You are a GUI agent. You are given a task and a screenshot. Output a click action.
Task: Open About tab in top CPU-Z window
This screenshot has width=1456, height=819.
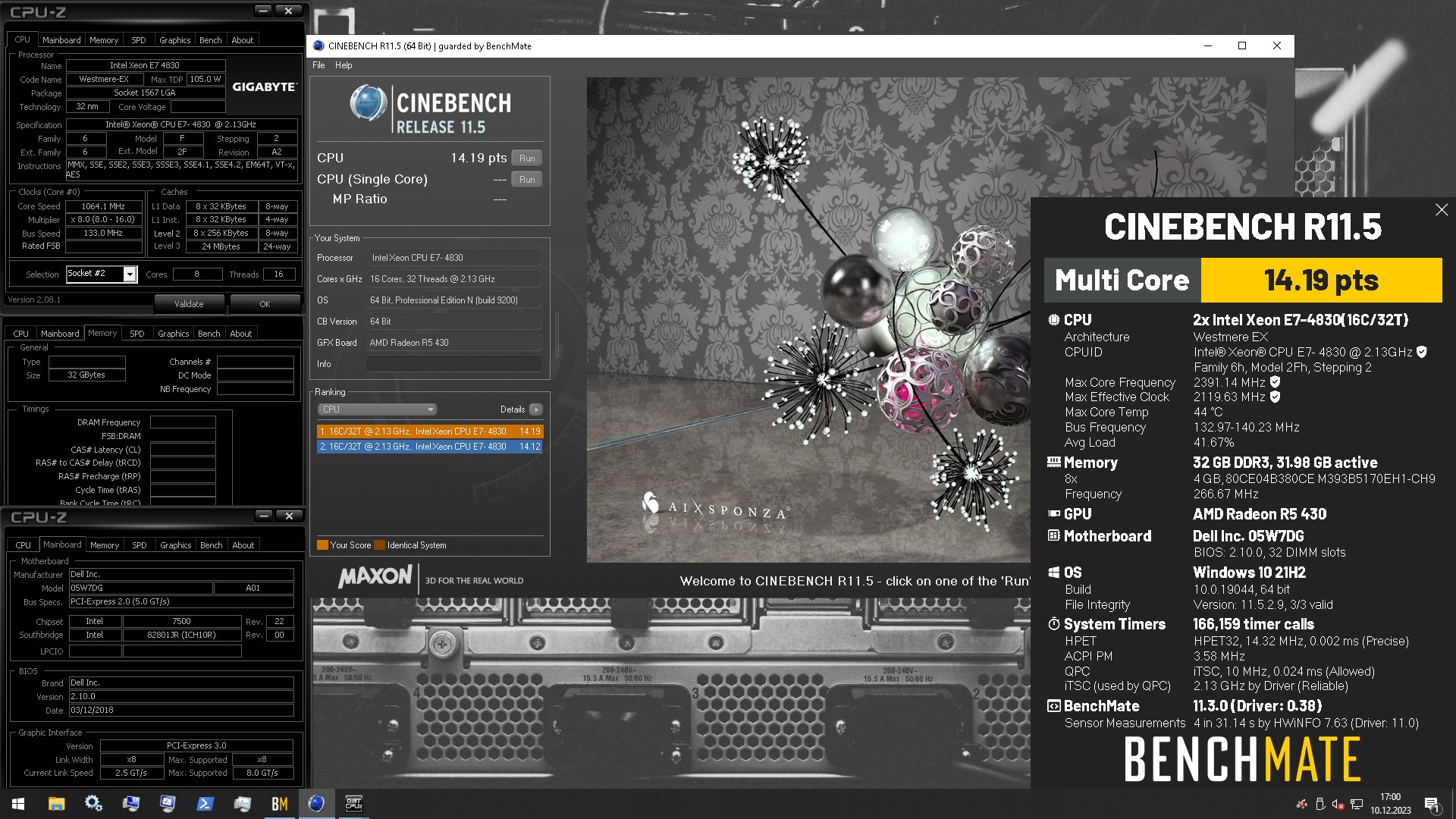pyautogui.click(x=243, y=40)
